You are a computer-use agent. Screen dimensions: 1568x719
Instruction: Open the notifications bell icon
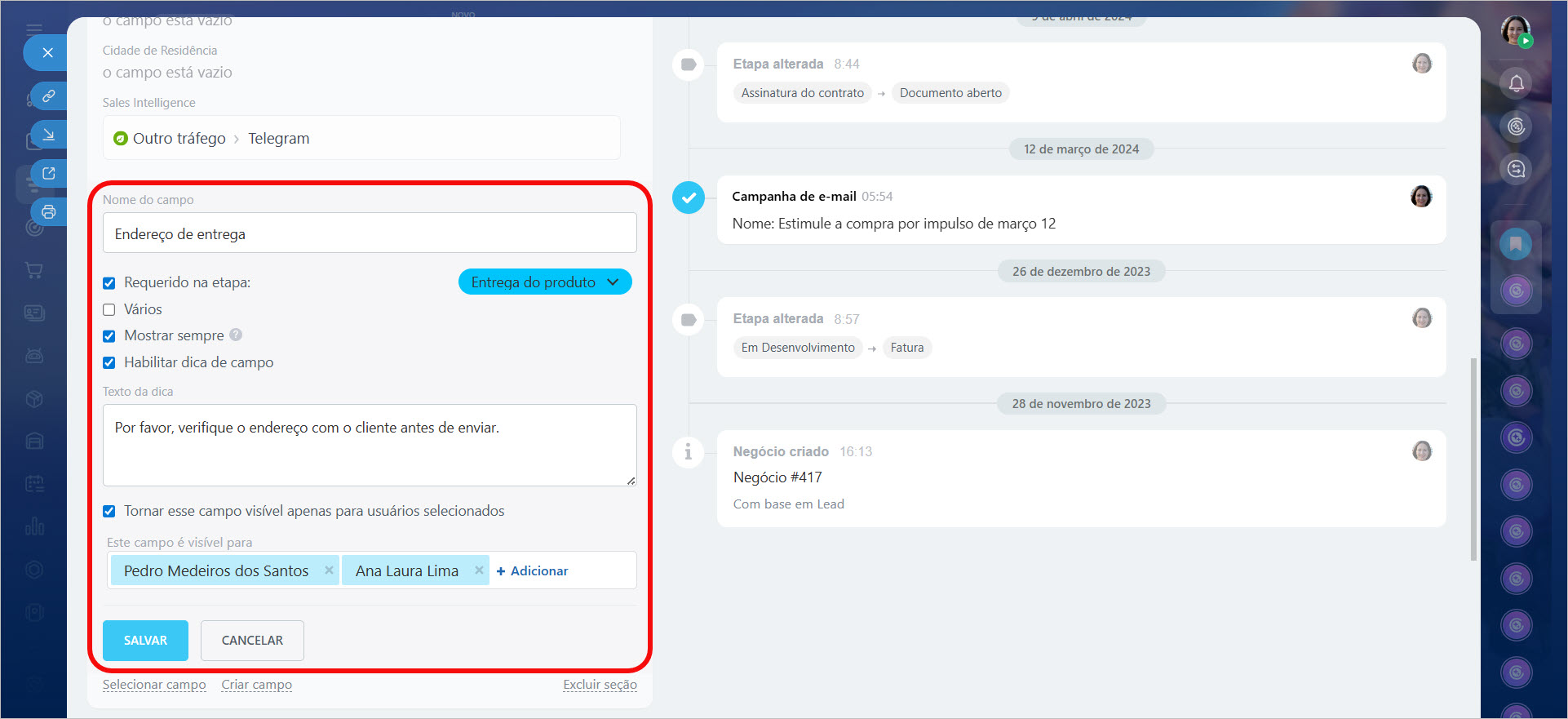(x=1516, y=83)
